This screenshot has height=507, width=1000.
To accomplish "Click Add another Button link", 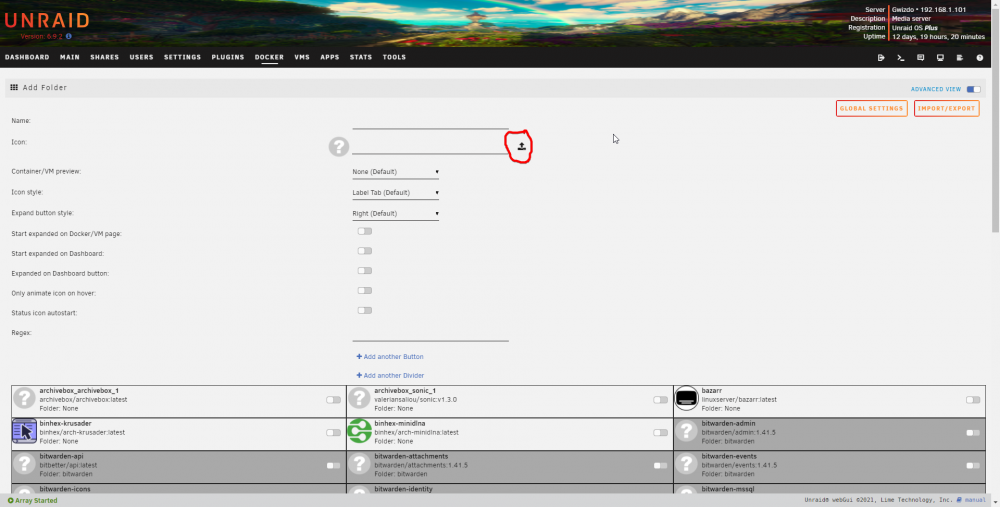I will click(390, 356).
